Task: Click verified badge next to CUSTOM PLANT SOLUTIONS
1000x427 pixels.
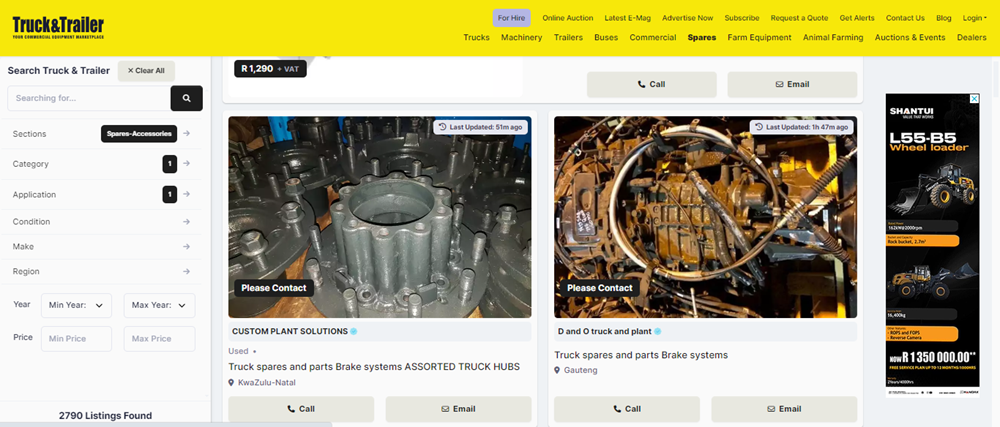Action: coord(354,331)
